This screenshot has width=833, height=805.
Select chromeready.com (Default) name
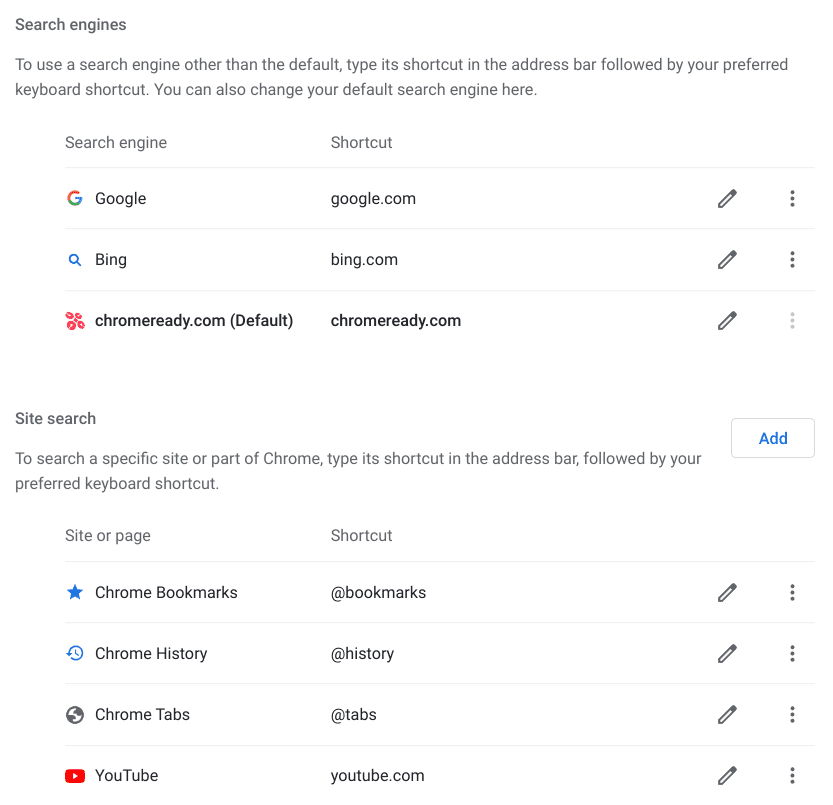click(194, 321)
